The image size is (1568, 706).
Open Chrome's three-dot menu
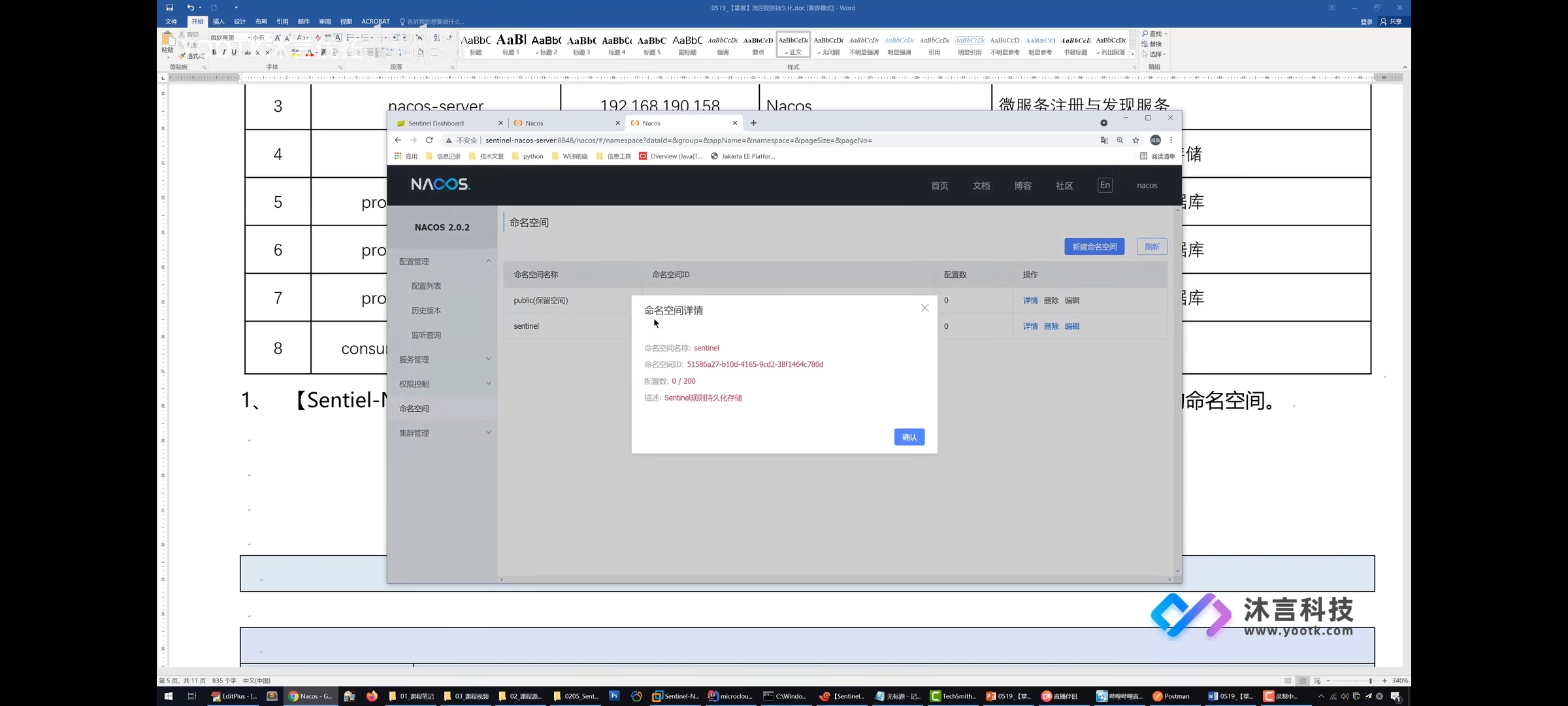(1171, 140)
